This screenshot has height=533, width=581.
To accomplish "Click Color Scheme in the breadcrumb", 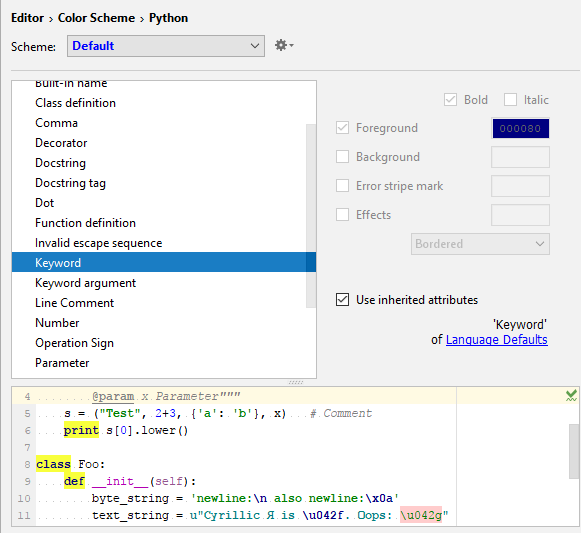I will [x=96, y=18].
